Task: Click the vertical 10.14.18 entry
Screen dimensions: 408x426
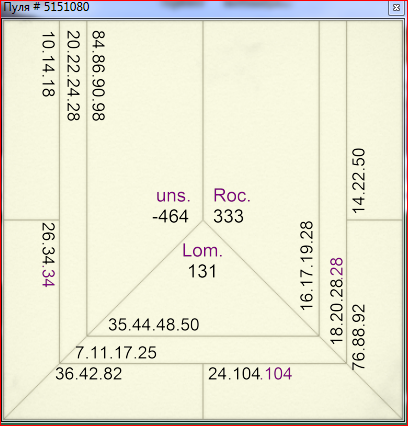Action: [48, 64]
